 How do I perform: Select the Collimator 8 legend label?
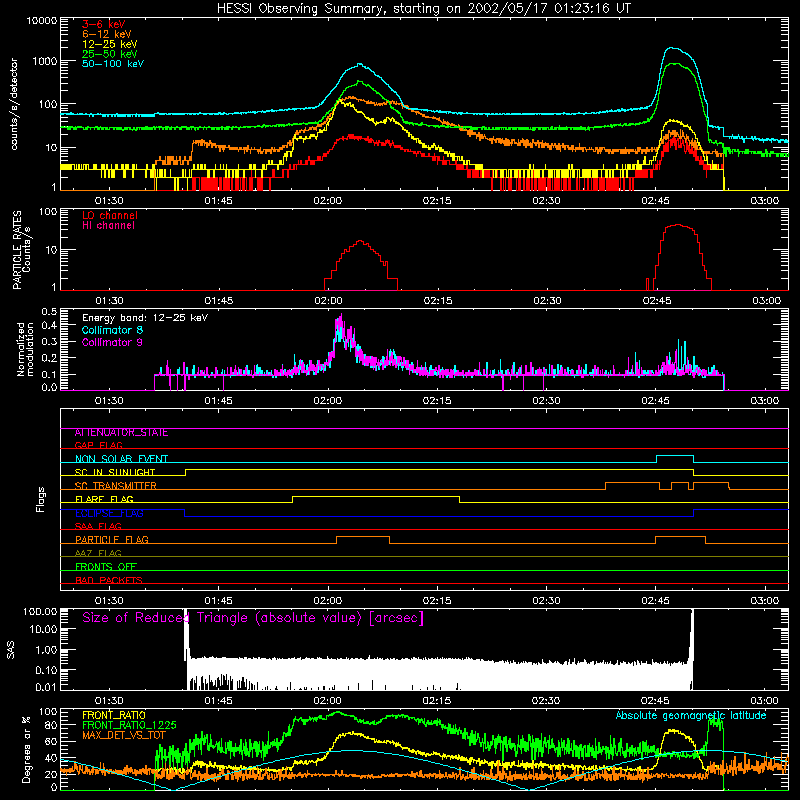(112, 330)
